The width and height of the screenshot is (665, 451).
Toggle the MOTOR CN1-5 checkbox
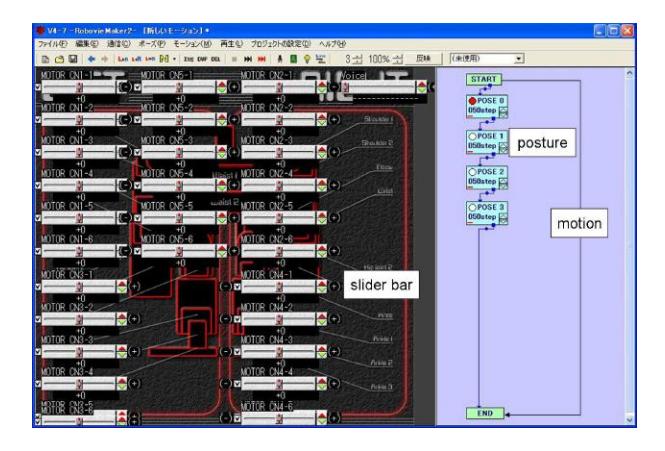pos(38,218)
